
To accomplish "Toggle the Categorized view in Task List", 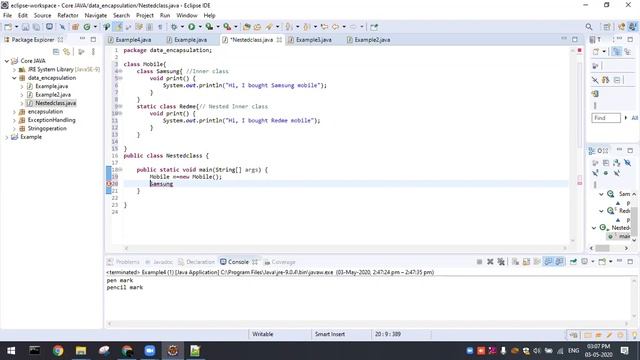I will click(x=617, y=51).
